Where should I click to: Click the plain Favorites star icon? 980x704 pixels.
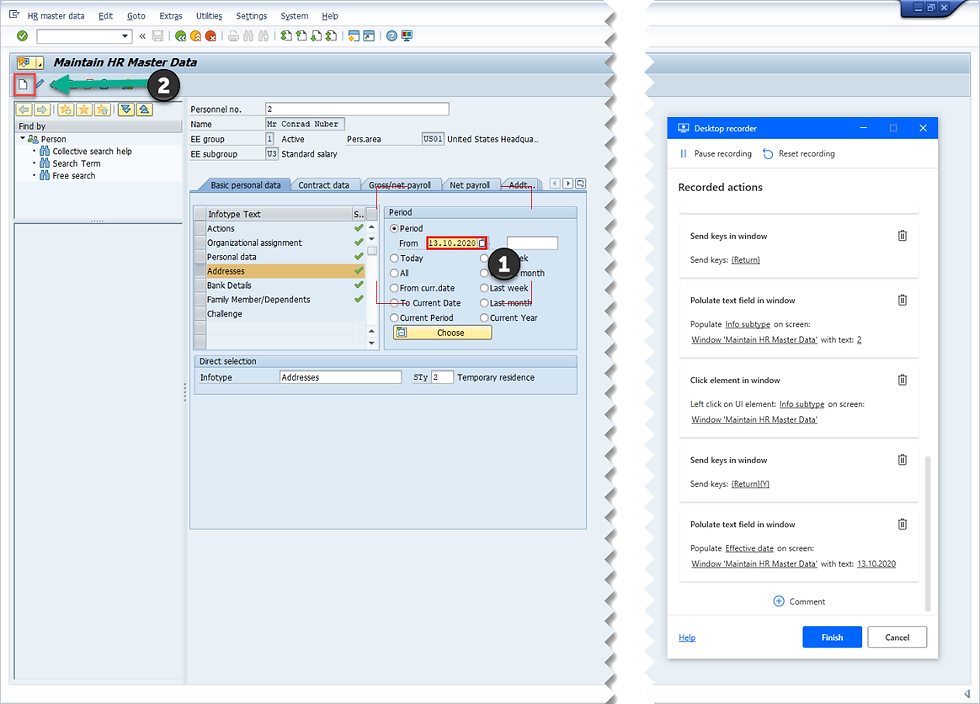click(84, 109)
